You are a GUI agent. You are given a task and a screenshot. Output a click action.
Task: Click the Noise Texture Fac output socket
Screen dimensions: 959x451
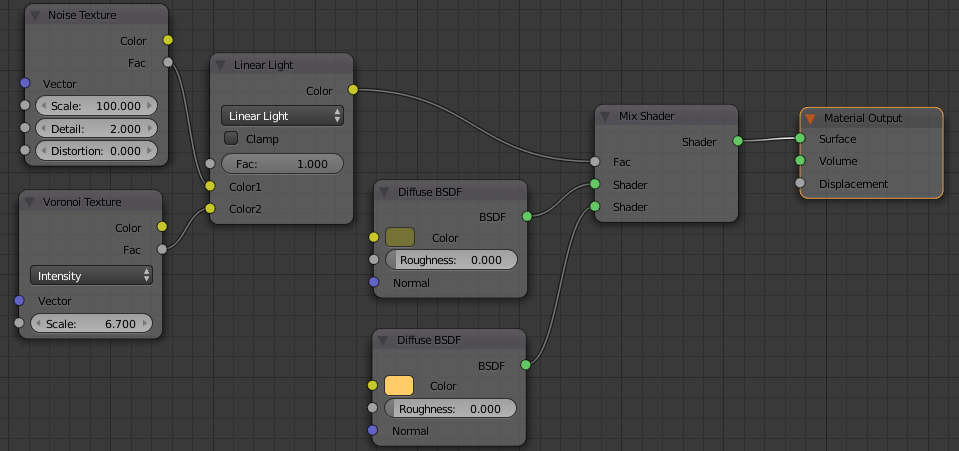(168, 62)
